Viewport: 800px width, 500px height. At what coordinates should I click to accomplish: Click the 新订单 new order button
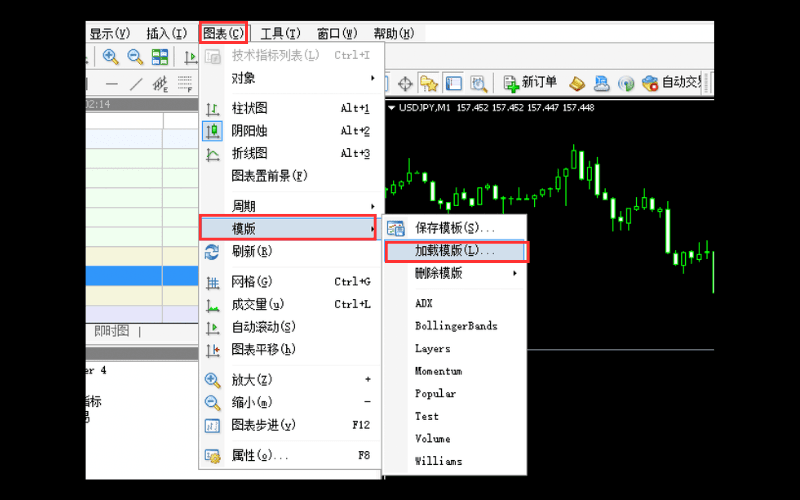531,83
